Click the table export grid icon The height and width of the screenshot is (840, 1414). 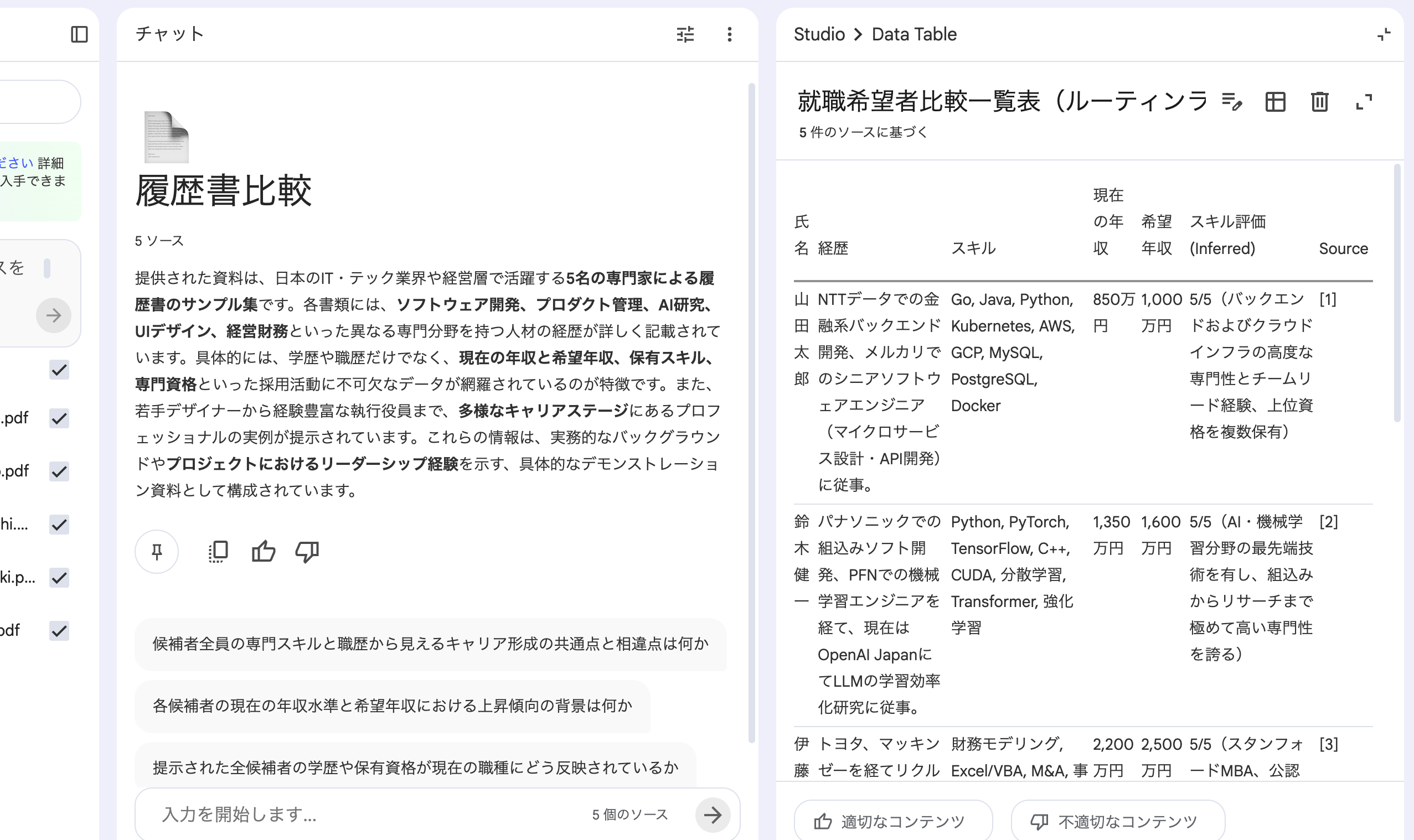coord(1275,102)
